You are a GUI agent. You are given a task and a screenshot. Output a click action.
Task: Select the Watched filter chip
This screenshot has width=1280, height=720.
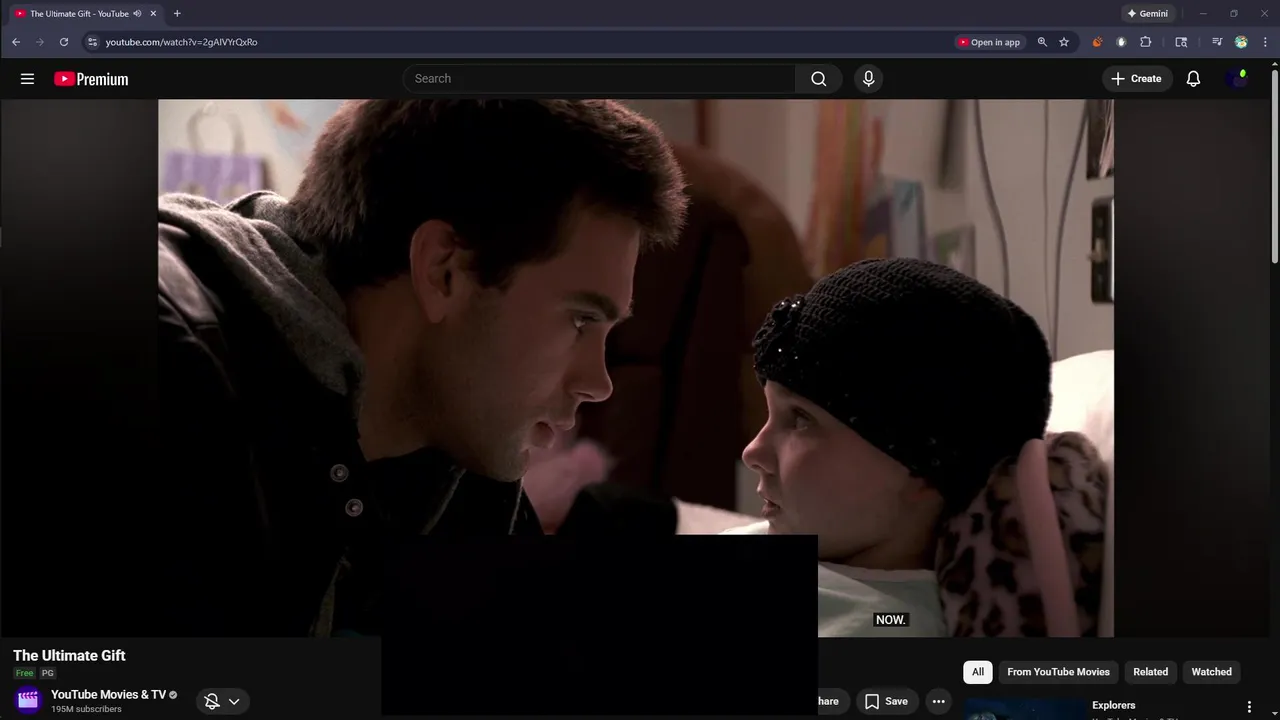click(x=1211, y=672)
